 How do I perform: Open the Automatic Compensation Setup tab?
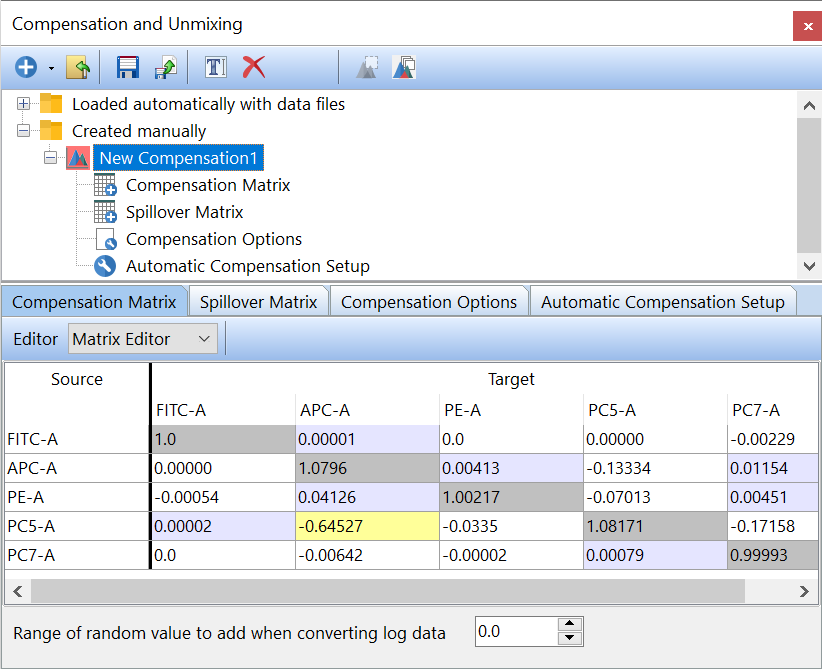[662, 302]
